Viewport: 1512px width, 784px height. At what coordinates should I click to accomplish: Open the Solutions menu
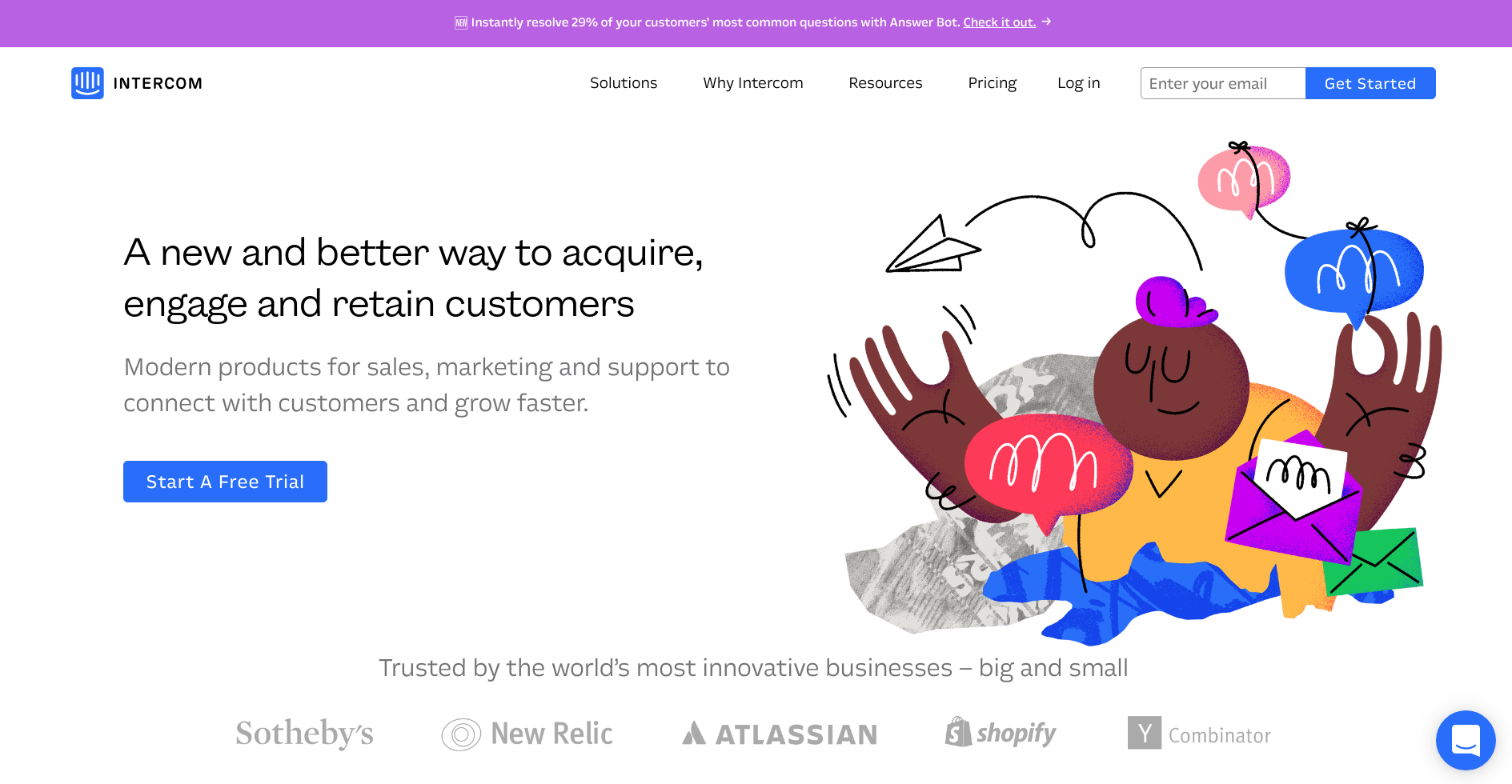(x=624, y=83)
